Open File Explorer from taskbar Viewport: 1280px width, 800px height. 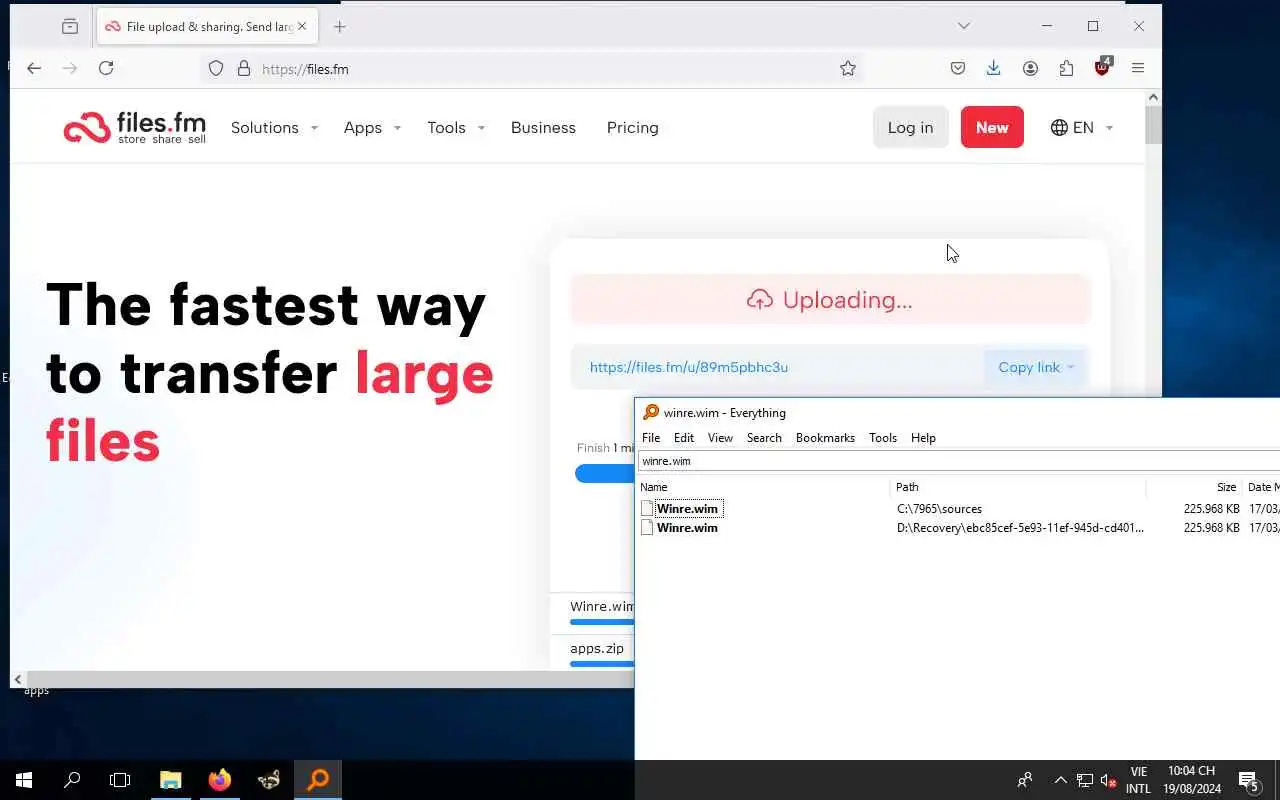tap(170, 780)
